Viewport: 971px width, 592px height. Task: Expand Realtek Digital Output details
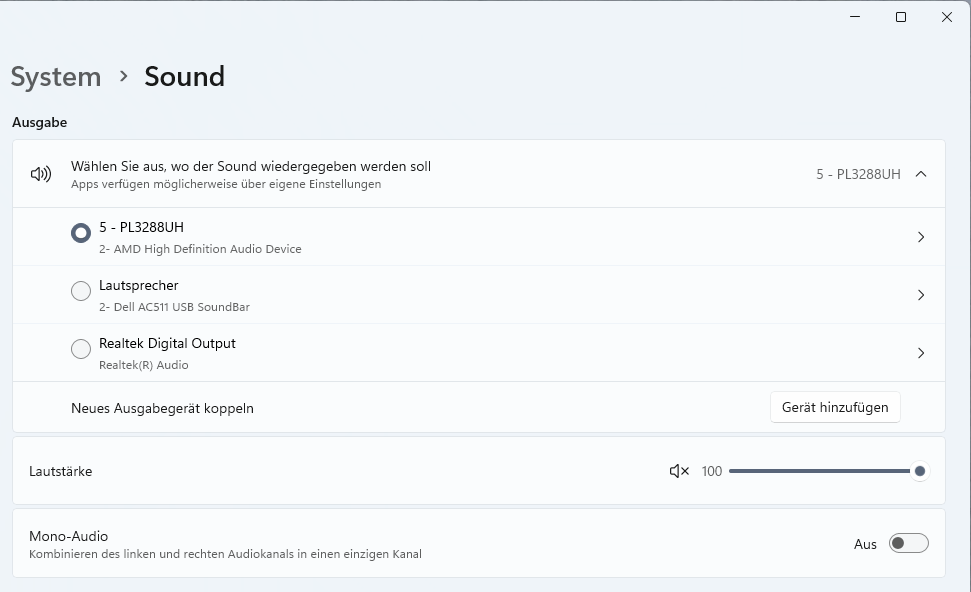click(x=920, y=352)
